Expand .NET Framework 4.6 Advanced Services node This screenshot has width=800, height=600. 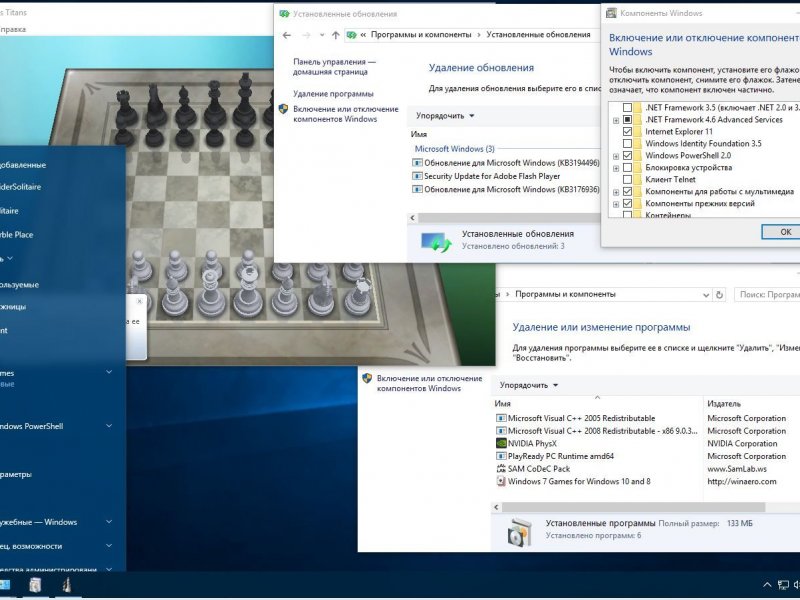click(x=616, y=120)
